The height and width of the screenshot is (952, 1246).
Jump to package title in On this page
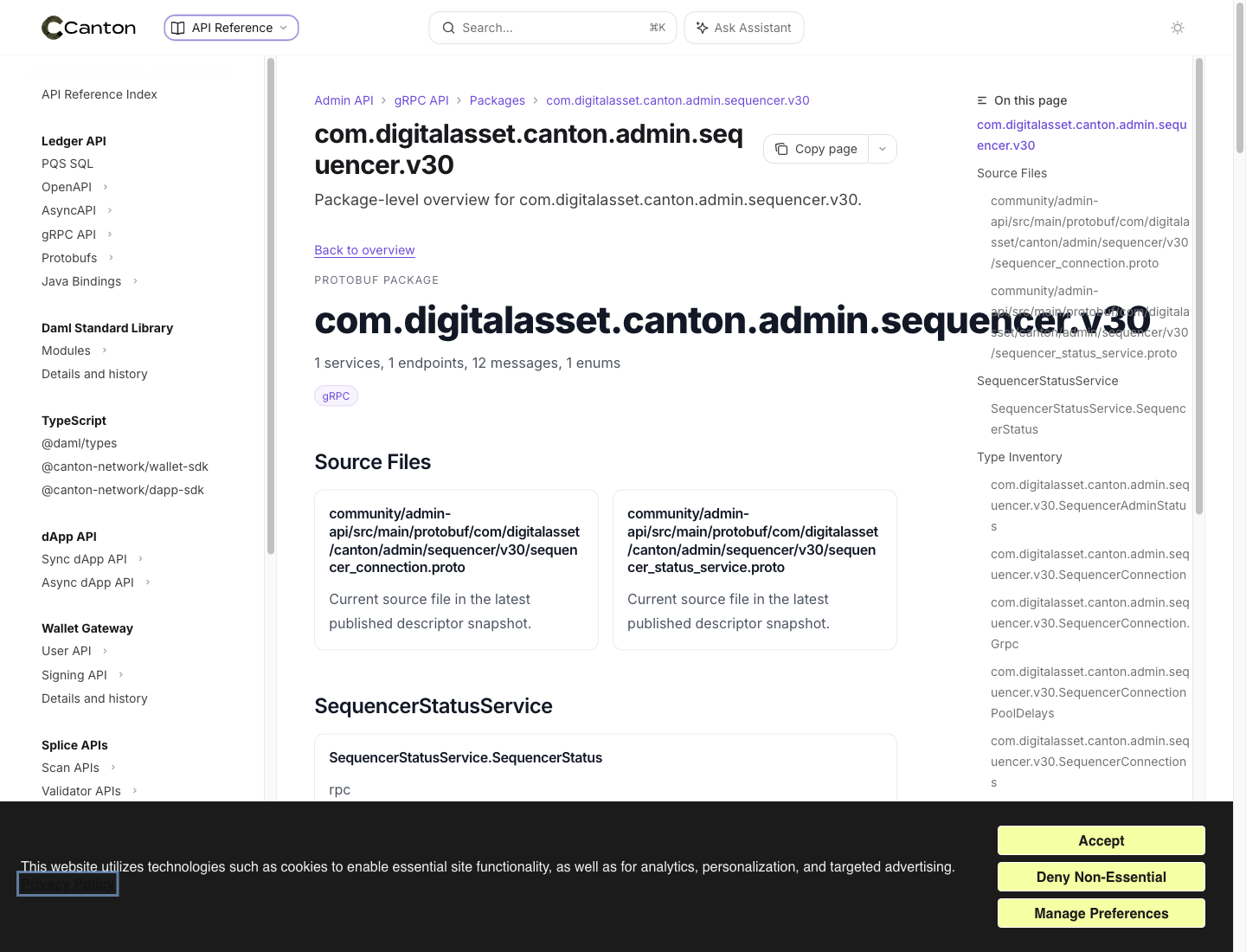tap(1082, 135)
